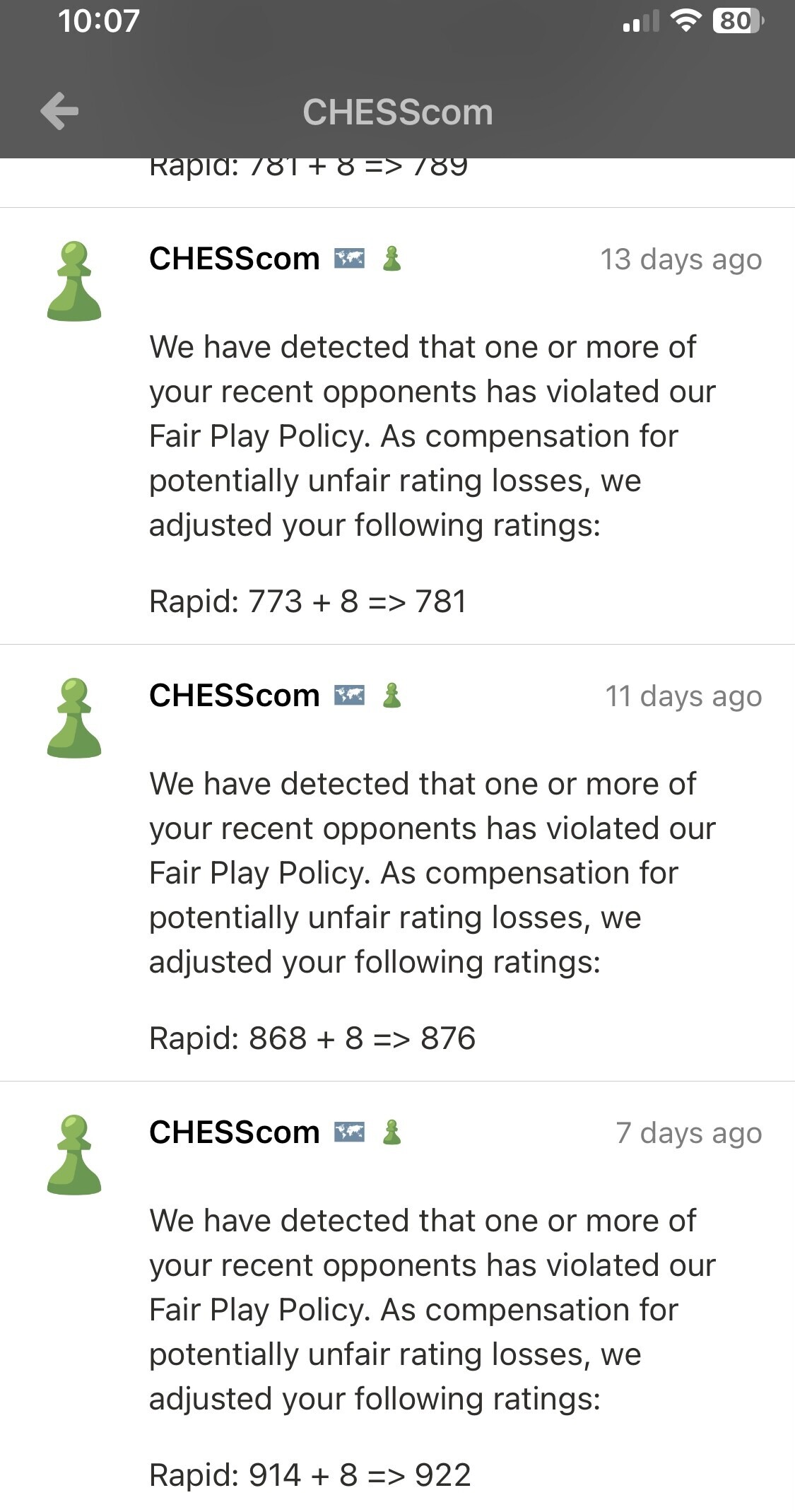This screenshot has width=795, height=1512.
Task: Open CHESScom sender name, 7 days ago message
Action: coord(235,1132)
